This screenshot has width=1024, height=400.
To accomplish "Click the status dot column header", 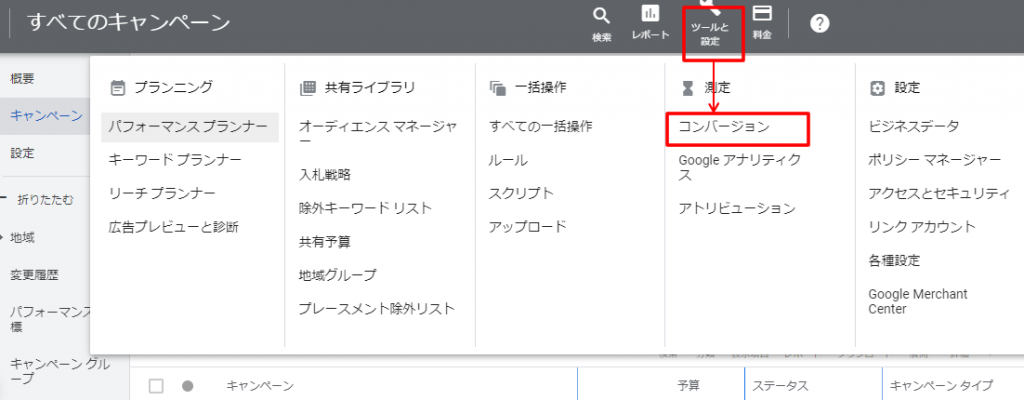I will 186,385.
